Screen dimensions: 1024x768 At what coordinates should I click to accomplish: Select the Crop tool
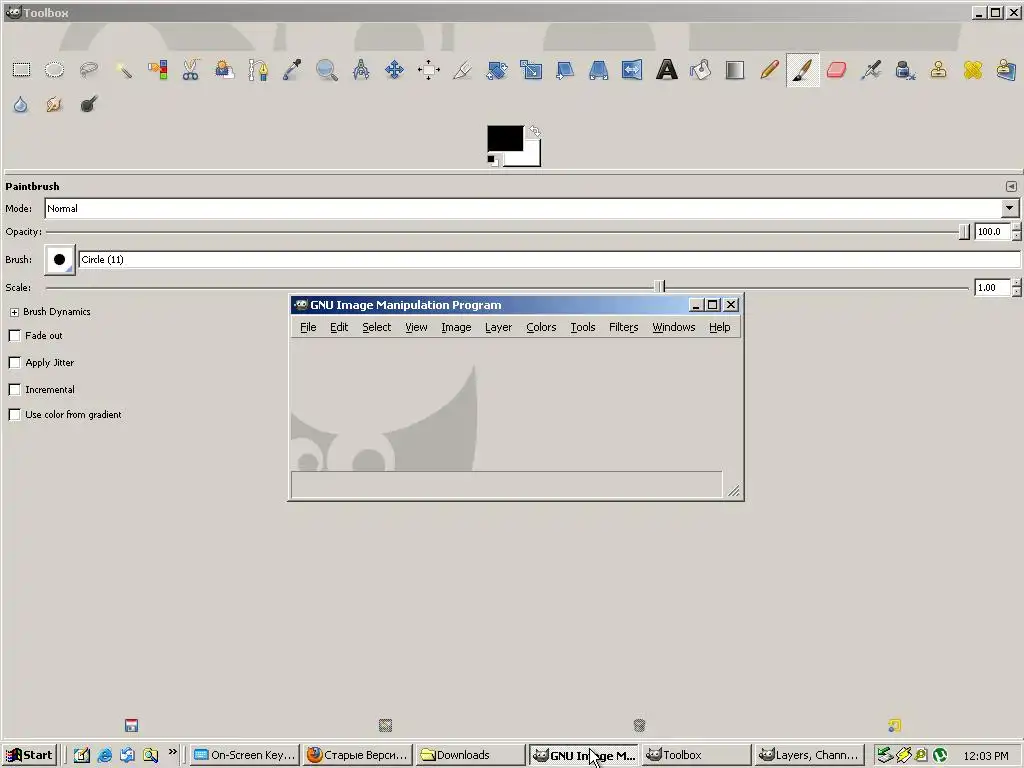(x=462, y=70)
